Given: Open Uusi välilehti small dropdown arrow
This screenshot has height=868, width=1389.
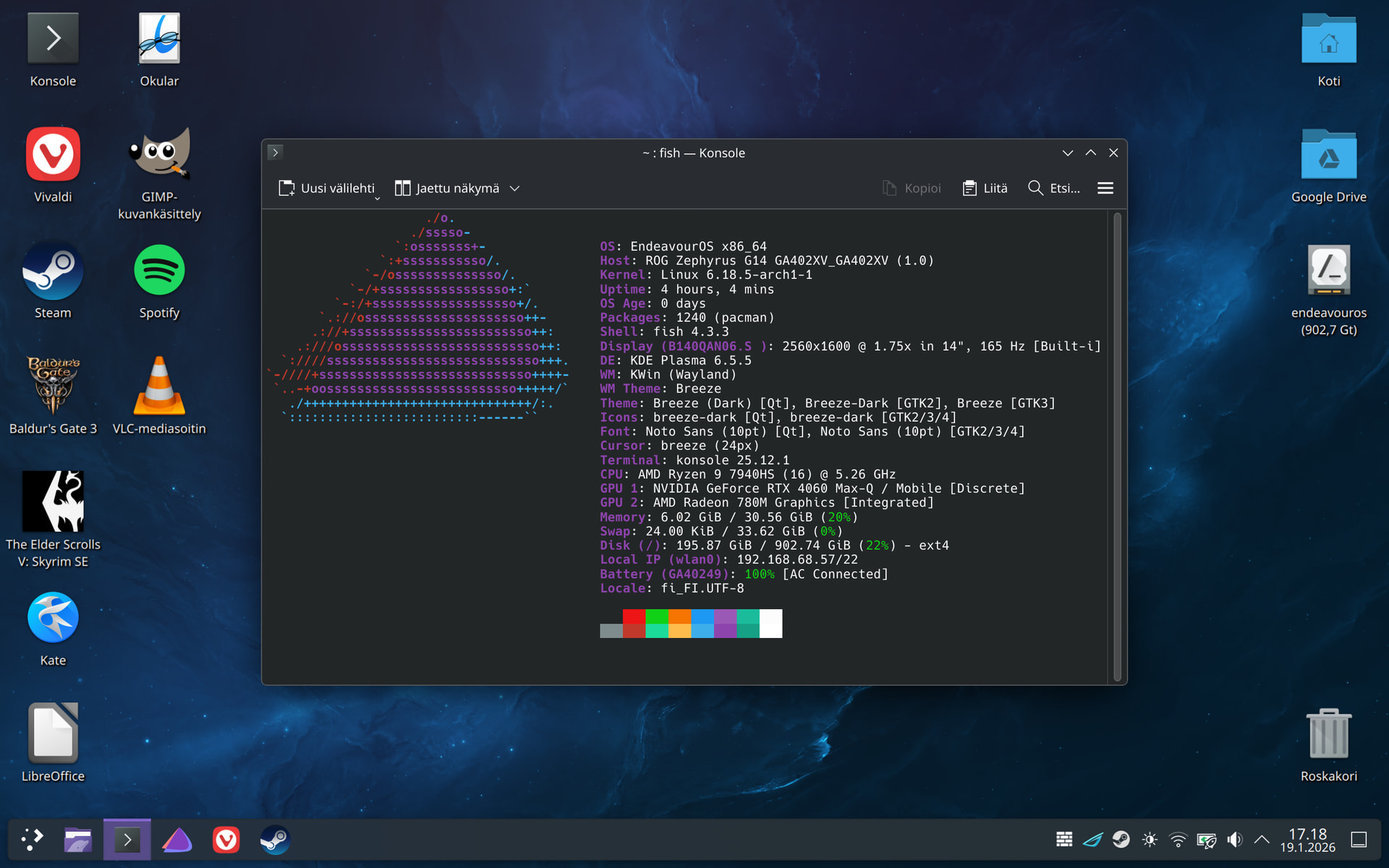Looking at the screenshot, I should tap(377, 198).
